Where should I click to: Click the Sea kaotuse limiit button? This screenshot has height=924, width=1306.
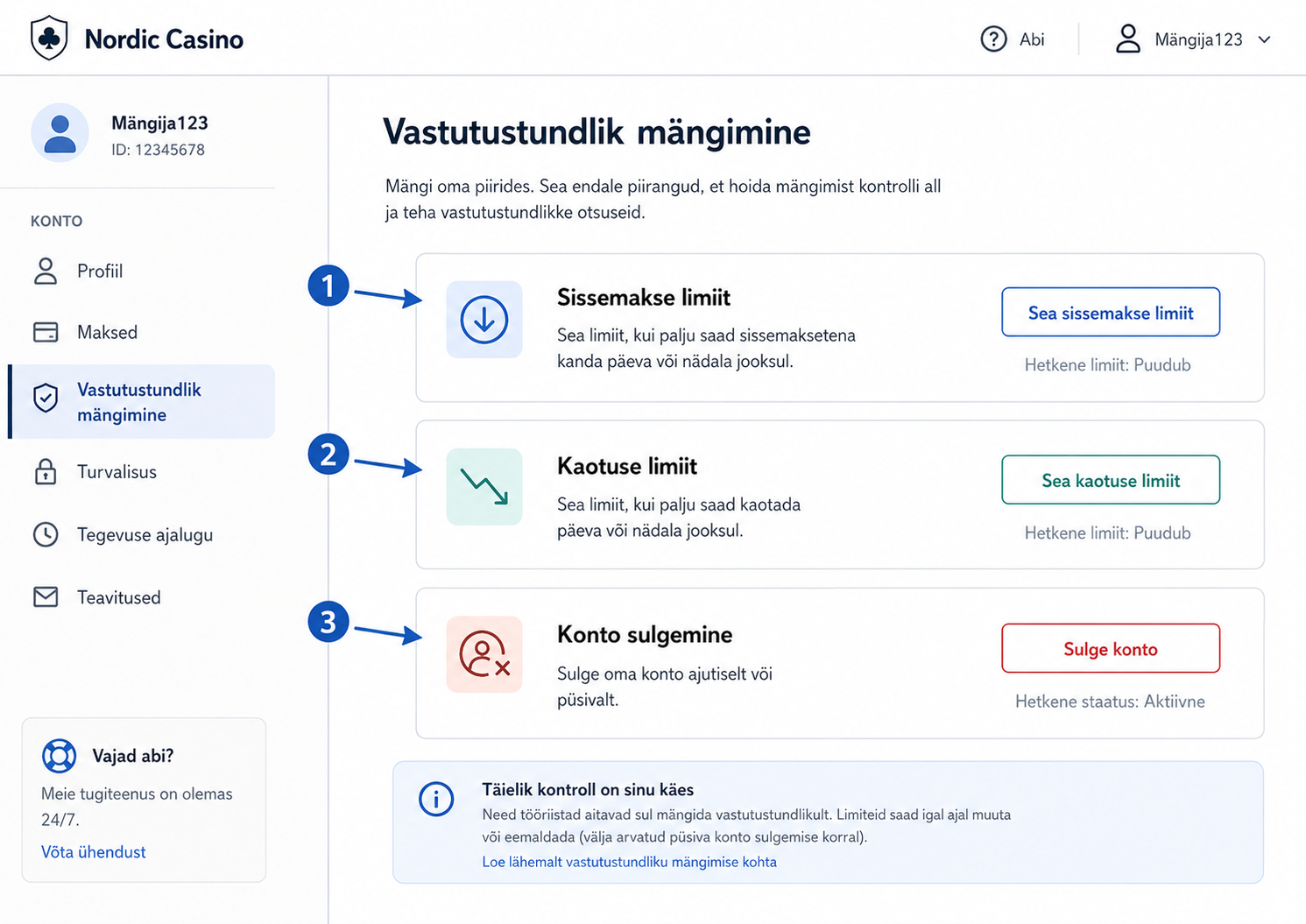pyautogui.click(x=1111, y=480)
